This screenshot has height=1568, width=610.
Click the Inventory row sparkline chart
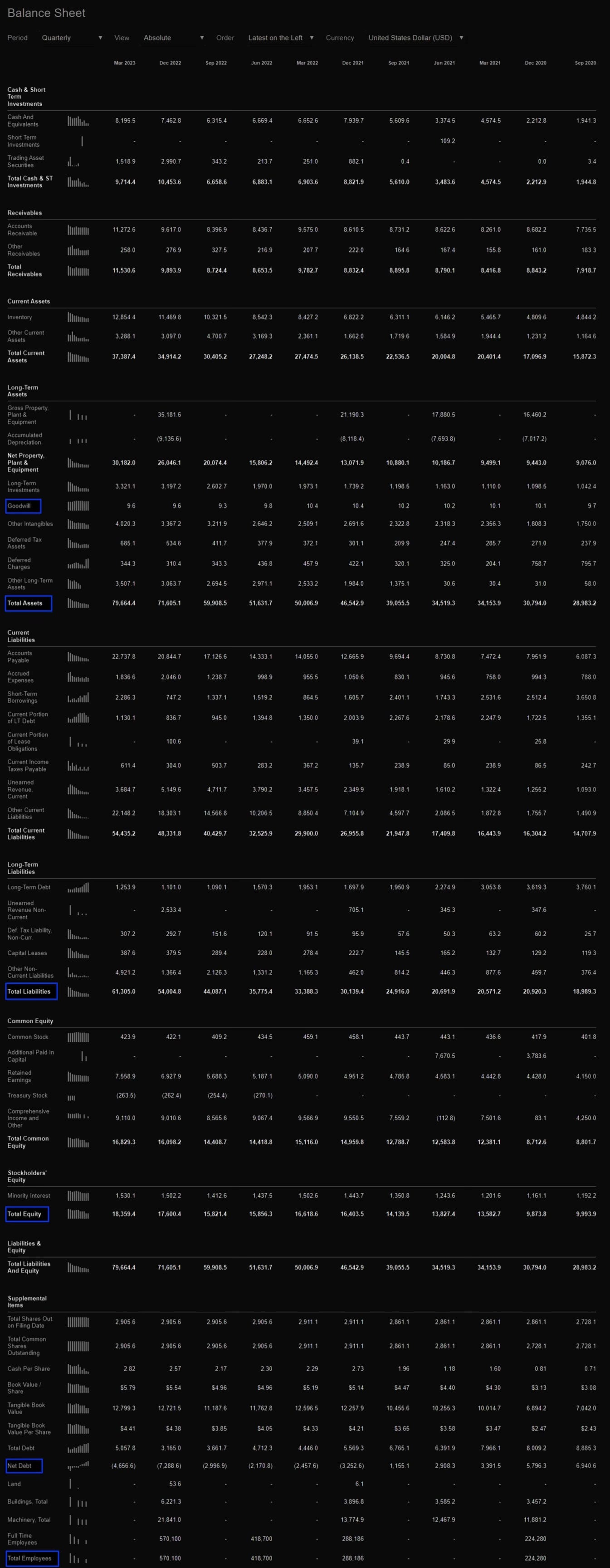78,317
